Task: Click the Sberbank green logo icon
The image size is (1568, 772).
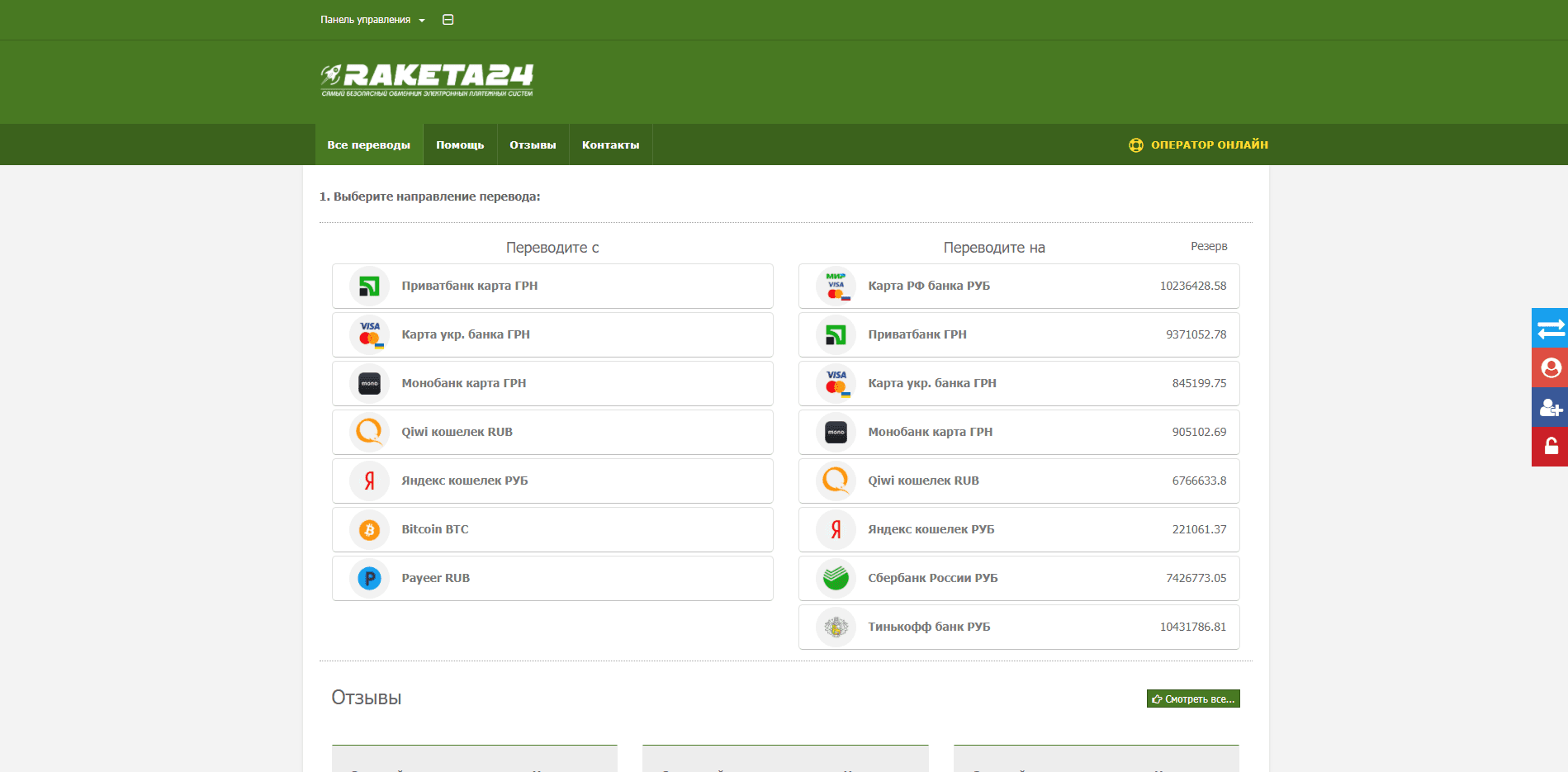Action: click(836, 578)
